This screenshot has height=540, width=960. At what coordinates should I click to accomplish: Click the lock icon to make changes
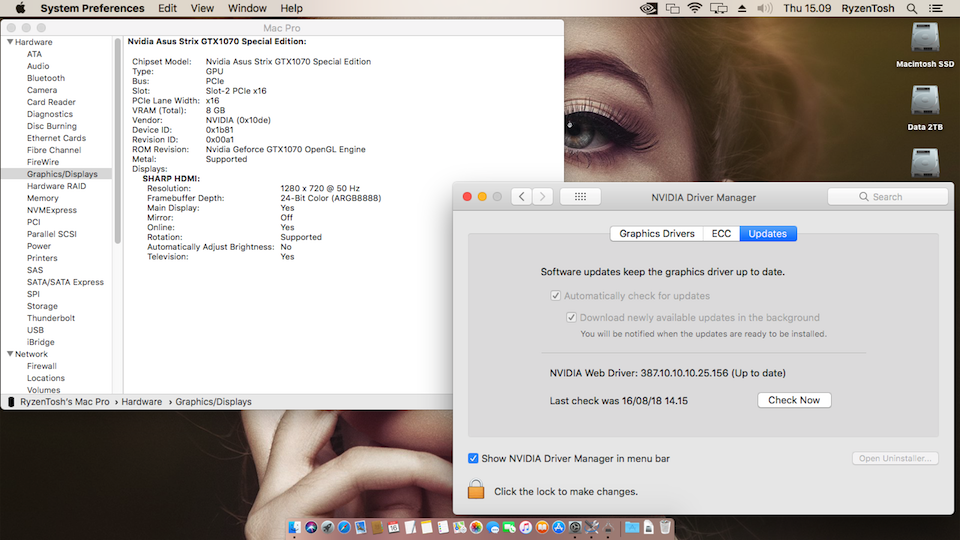pyautogui.click(x=476, y=489)
